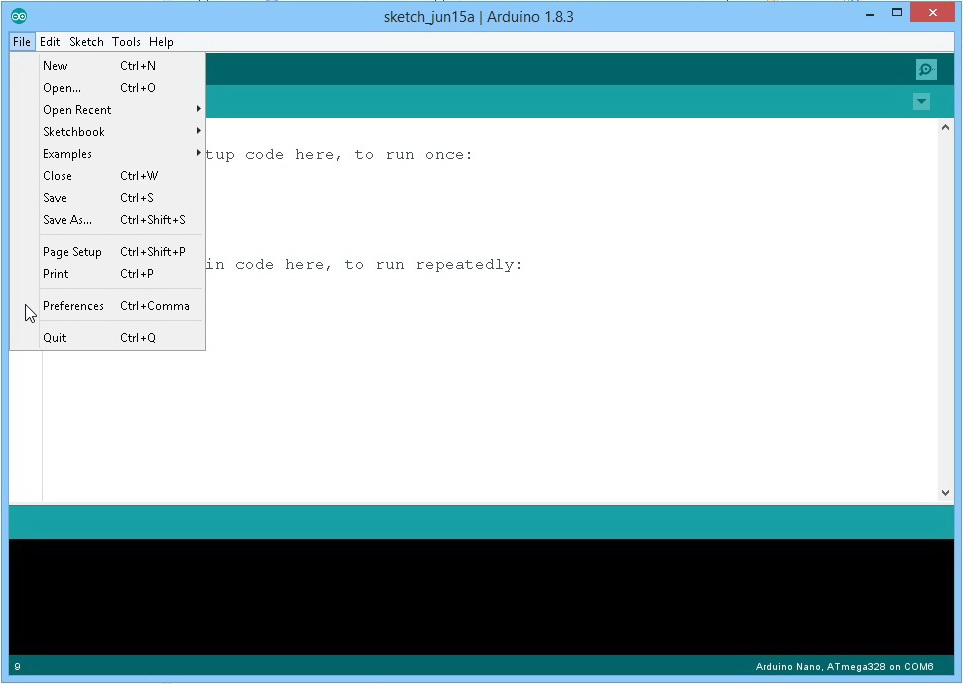Select New from the File menu
This screenshot has height=684, width=963.
point(56,66)
